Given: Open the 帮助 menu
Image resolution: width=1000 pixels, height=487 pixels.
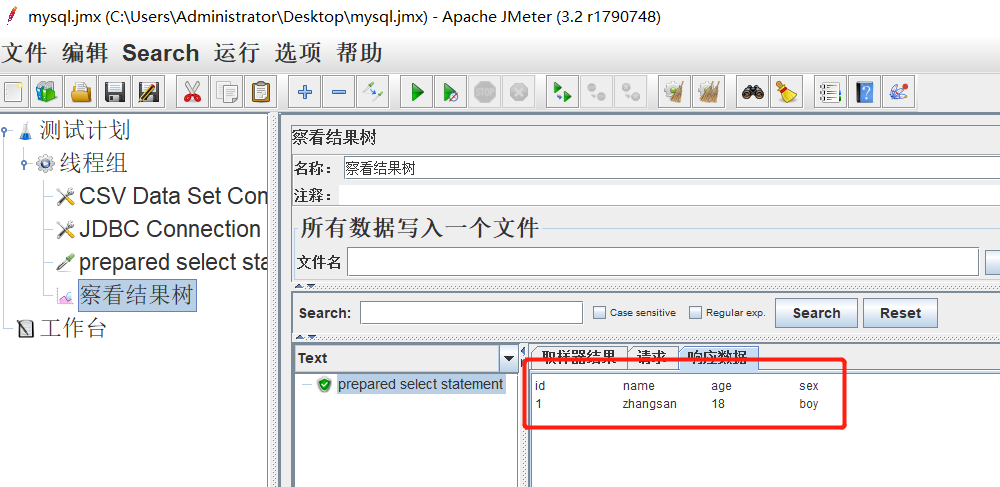Looking at the screenshot, I should [359, 53].
